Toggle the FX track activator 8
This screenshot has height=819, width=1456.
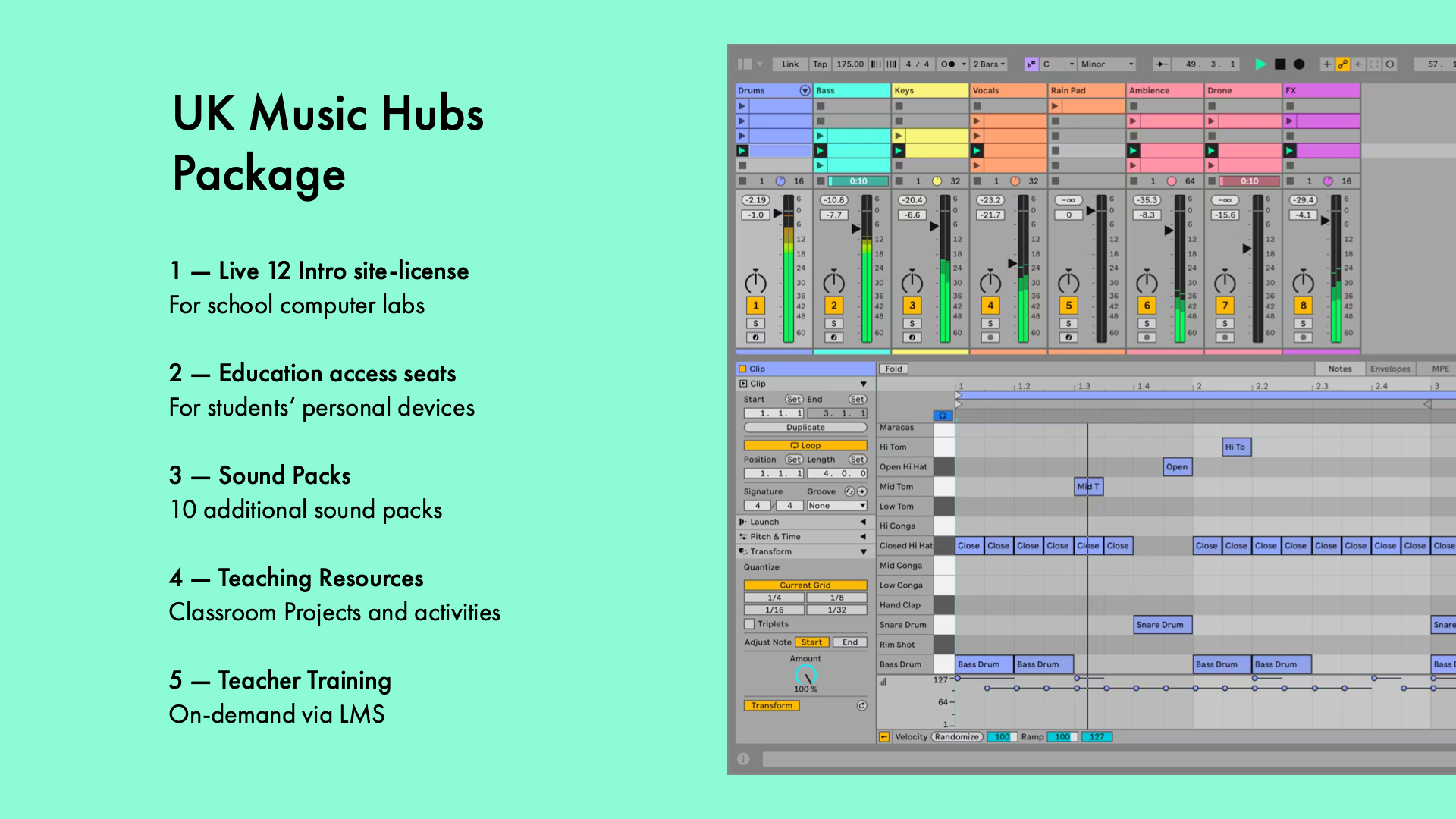click(1303, 306)
